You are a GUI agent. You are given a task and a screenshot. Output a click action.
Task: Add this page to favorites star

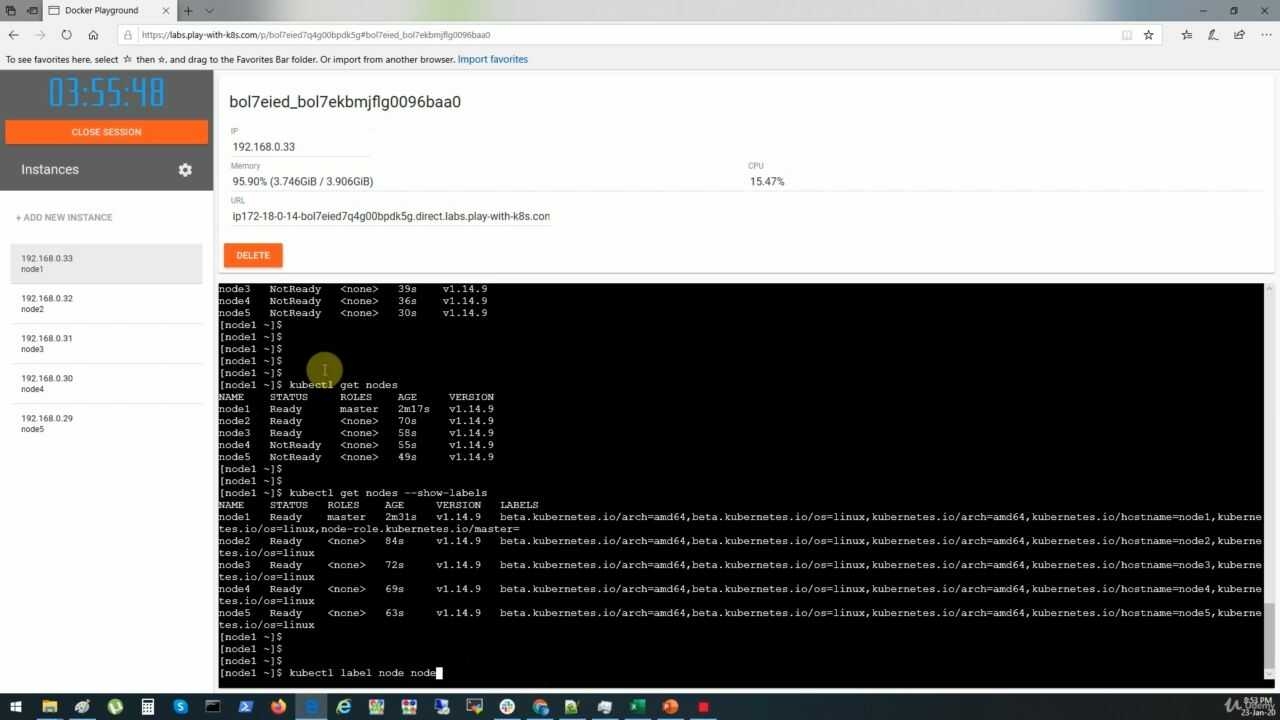[1148, 34]
